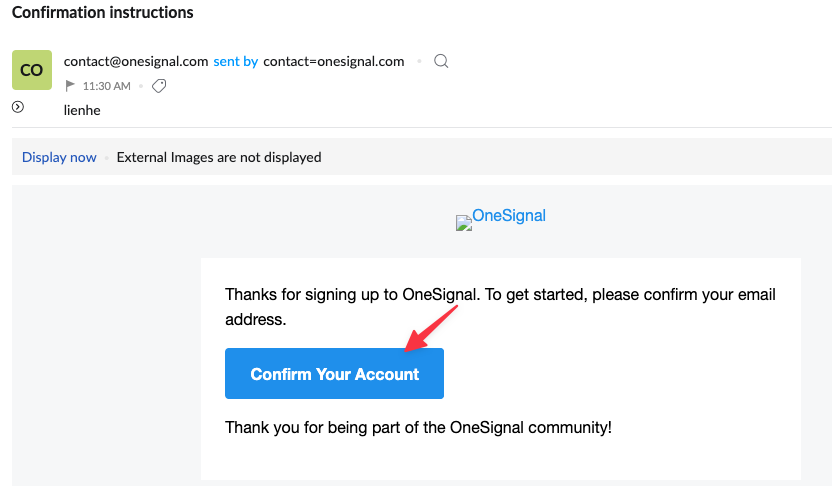The height and width of the screenshot is (486, 832).
Task: Click the blue 'sent by' label
Action: click(236, 62)
